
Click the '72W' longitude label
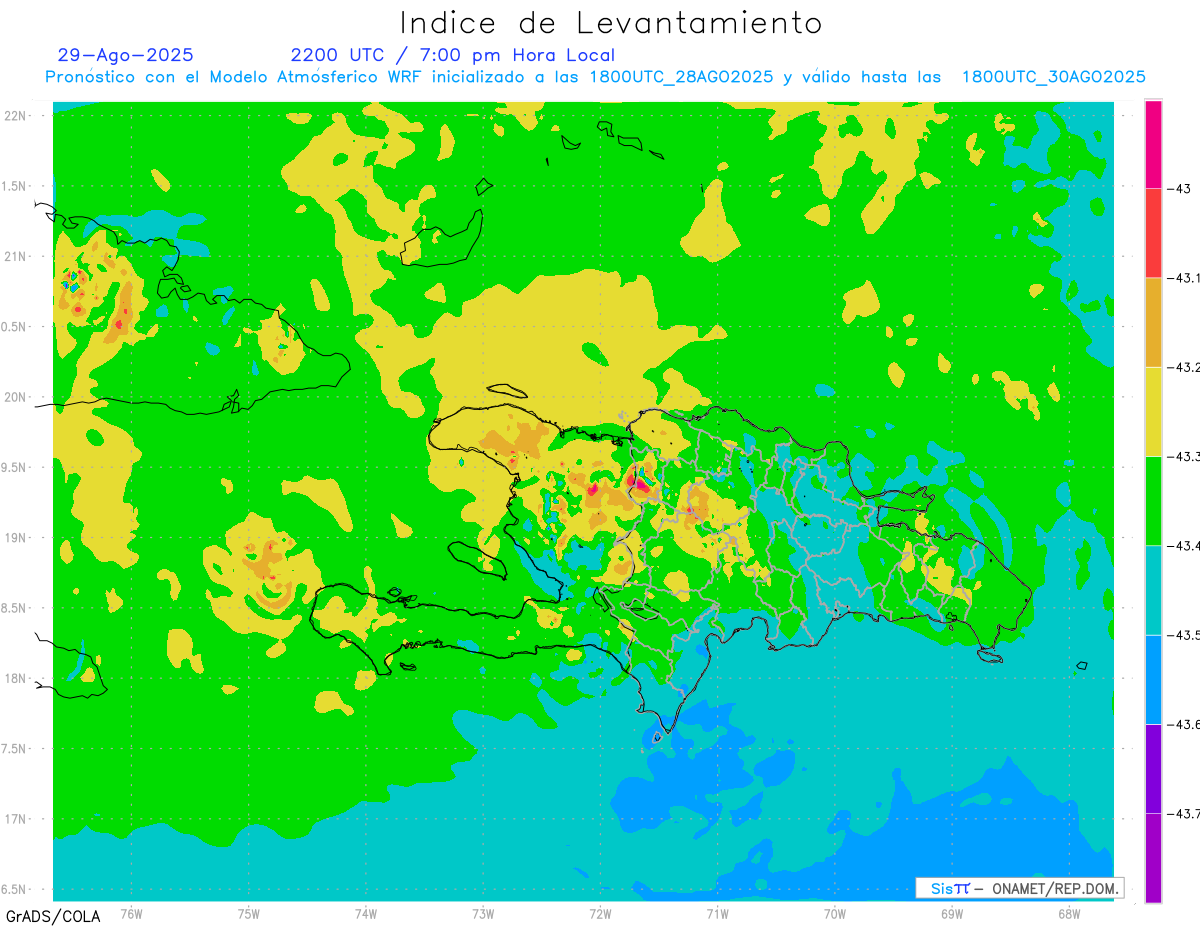tap(600, 912)
